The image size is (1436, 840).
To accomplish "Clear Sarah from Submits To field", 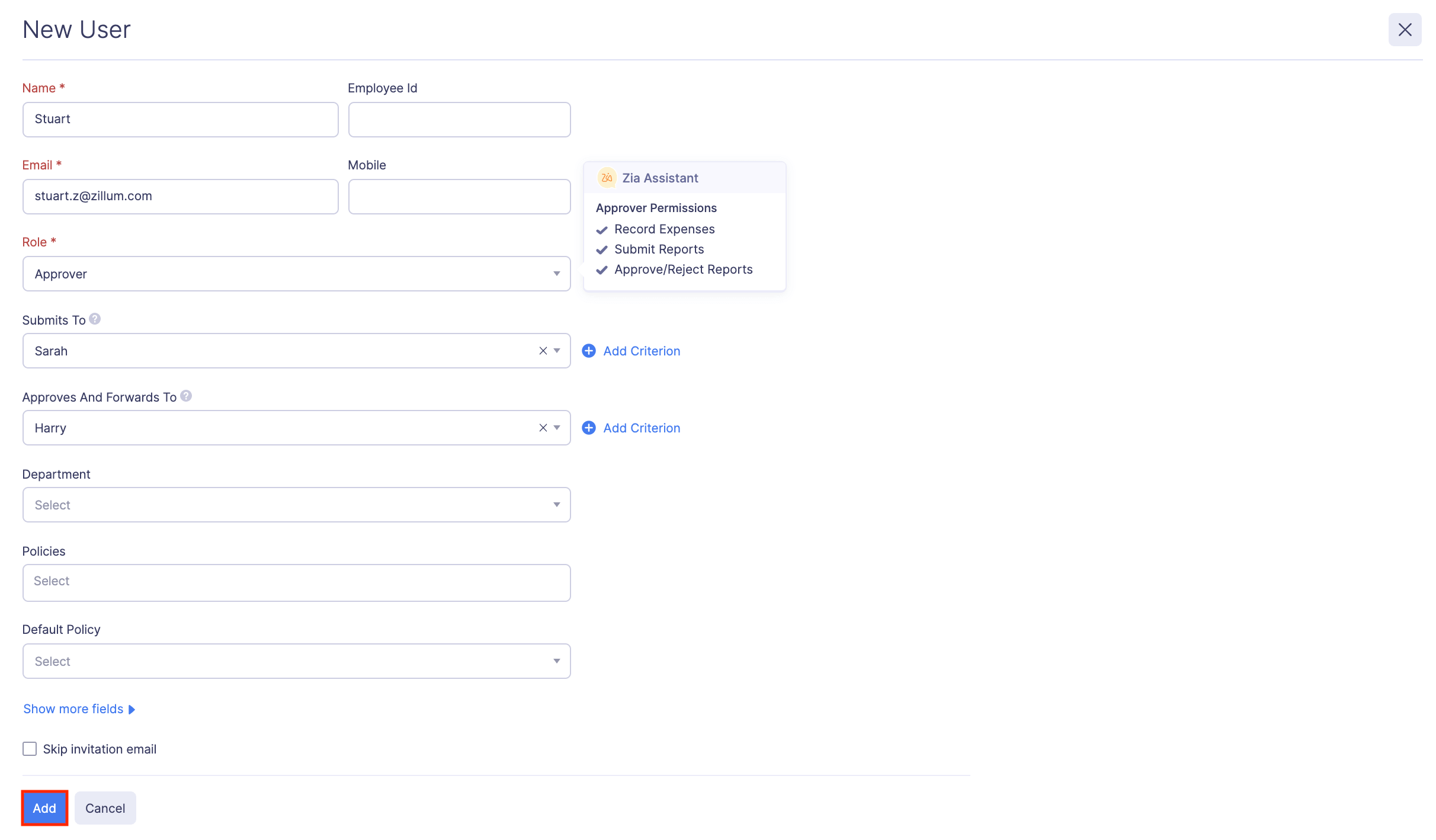I will tap(543, 351).
